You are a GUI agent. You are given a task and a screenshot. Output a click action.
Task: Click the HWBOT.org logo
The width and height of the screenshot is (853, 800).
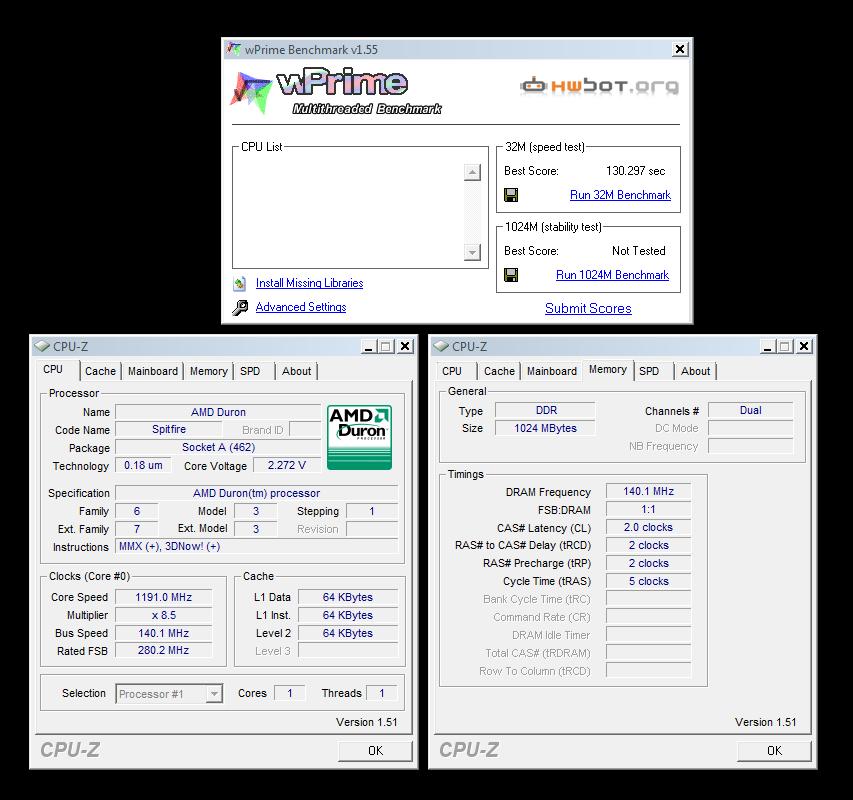[x=599, y=86]
